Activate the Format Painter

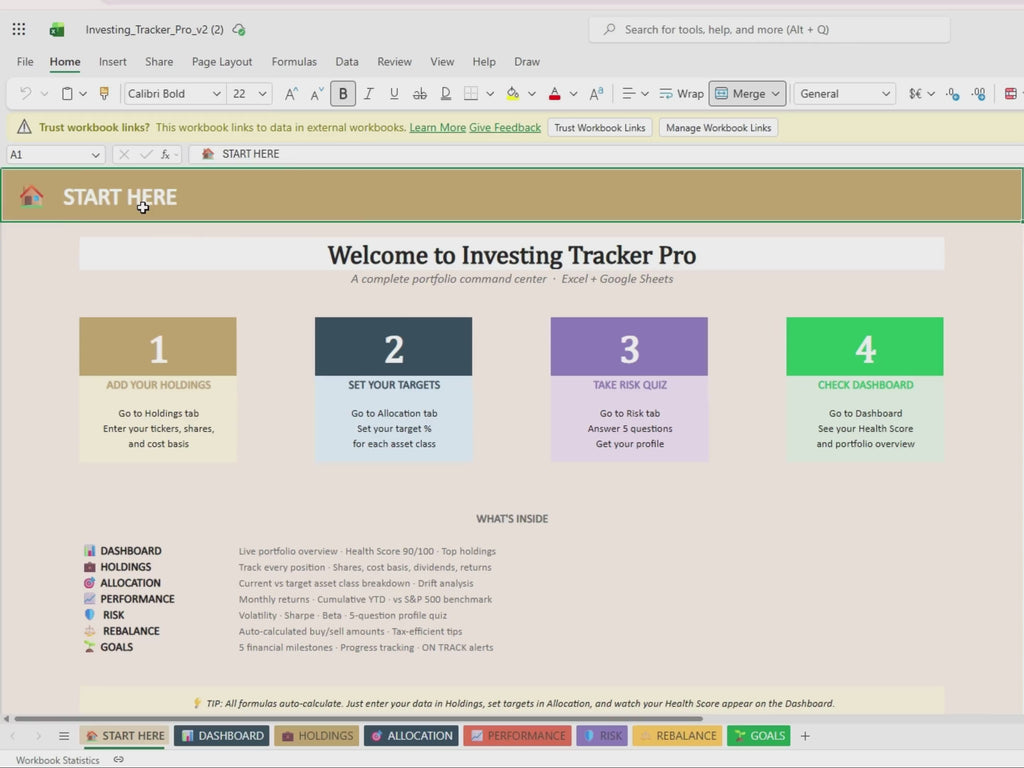[104, 93]
